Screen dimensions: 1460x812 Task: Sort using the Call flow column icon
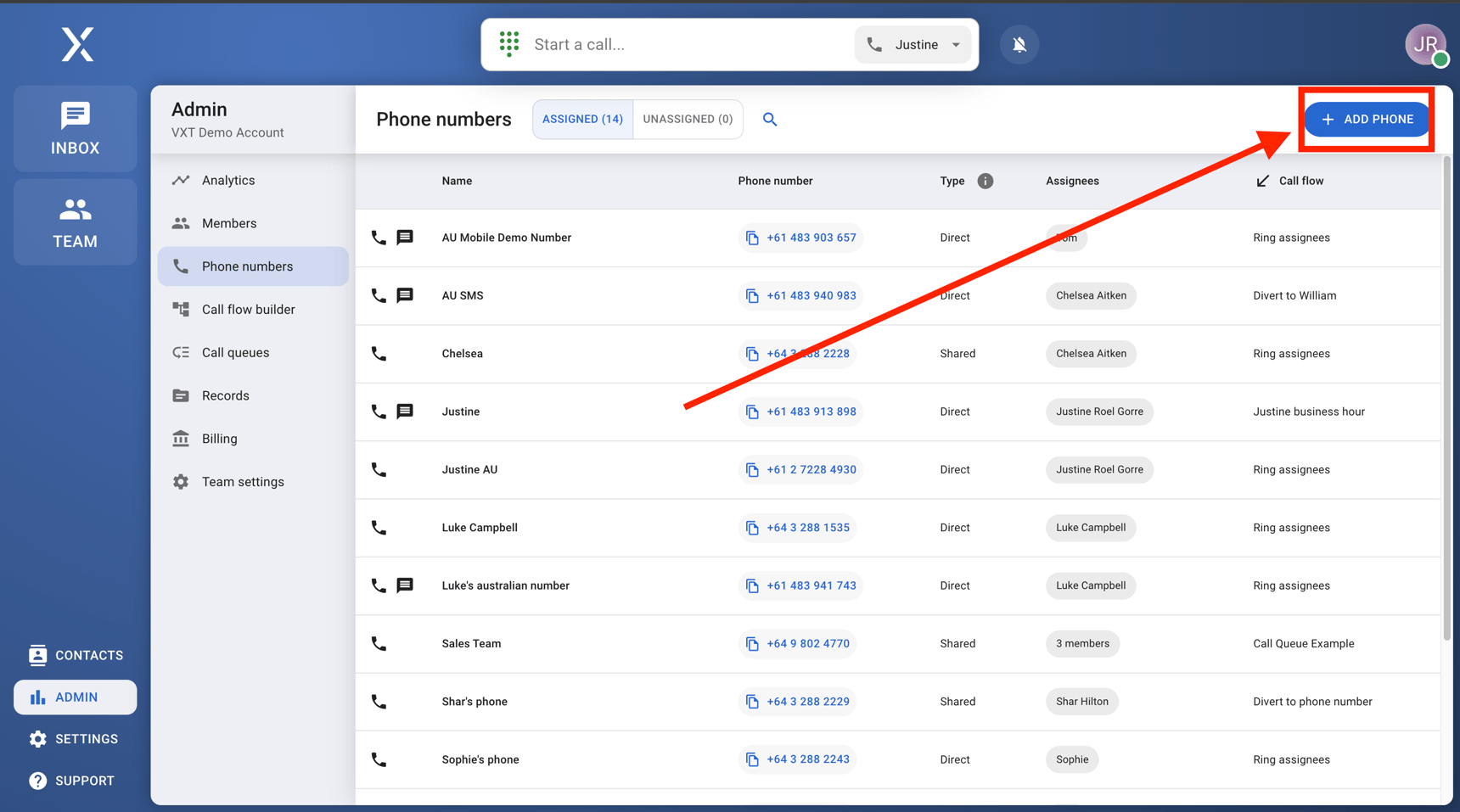pos(1262,181)
